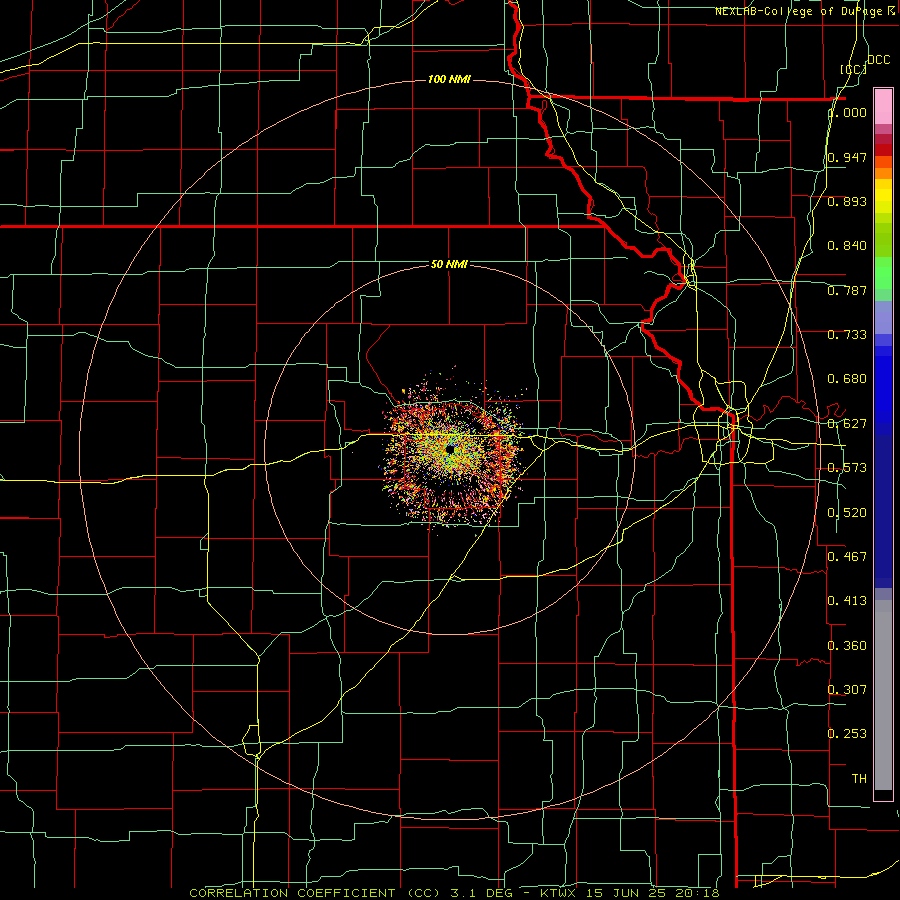Click the 50 NMI range ring label

[449, 264]
